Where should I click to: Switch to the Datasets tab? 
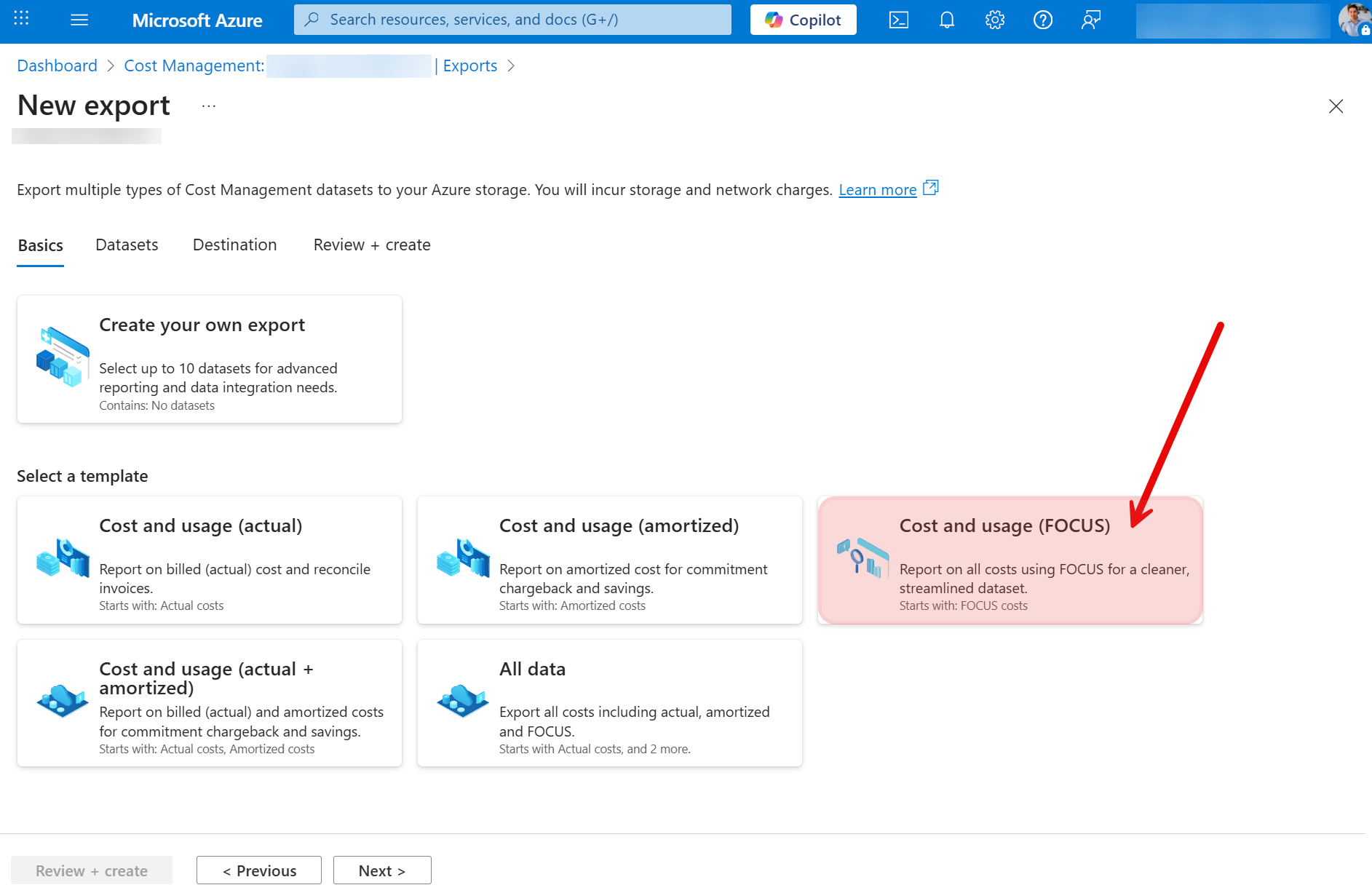pos(127,245)
